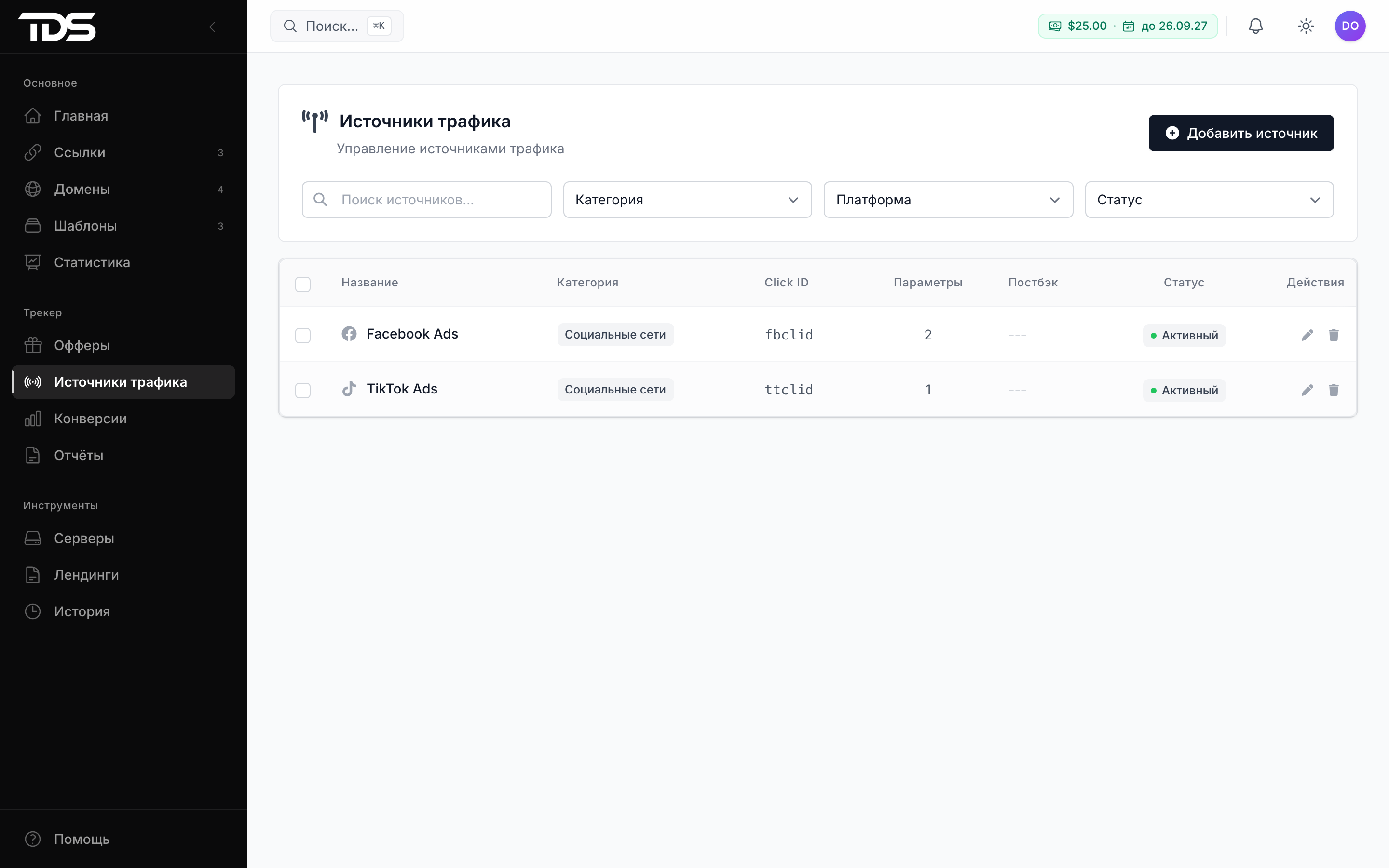Click the Офферы gift icon
Image resolution: width=1389 pixels, height=868 pixels.
point(33,345)
